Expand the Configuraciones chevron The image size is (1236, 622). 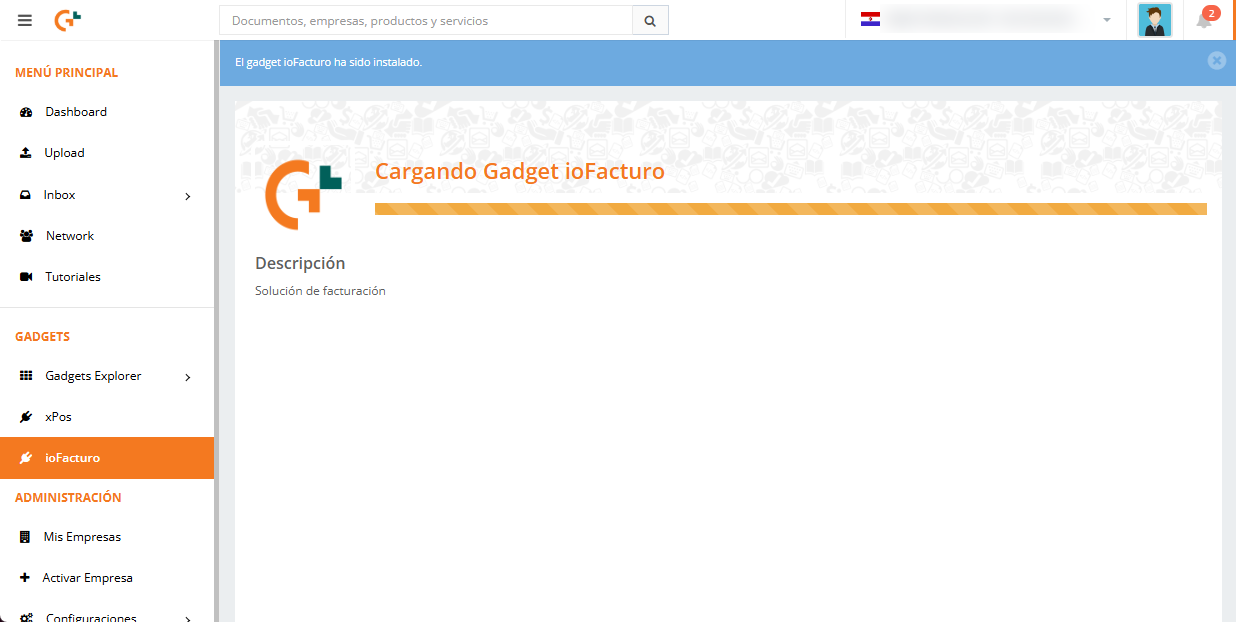coord(188,618)
